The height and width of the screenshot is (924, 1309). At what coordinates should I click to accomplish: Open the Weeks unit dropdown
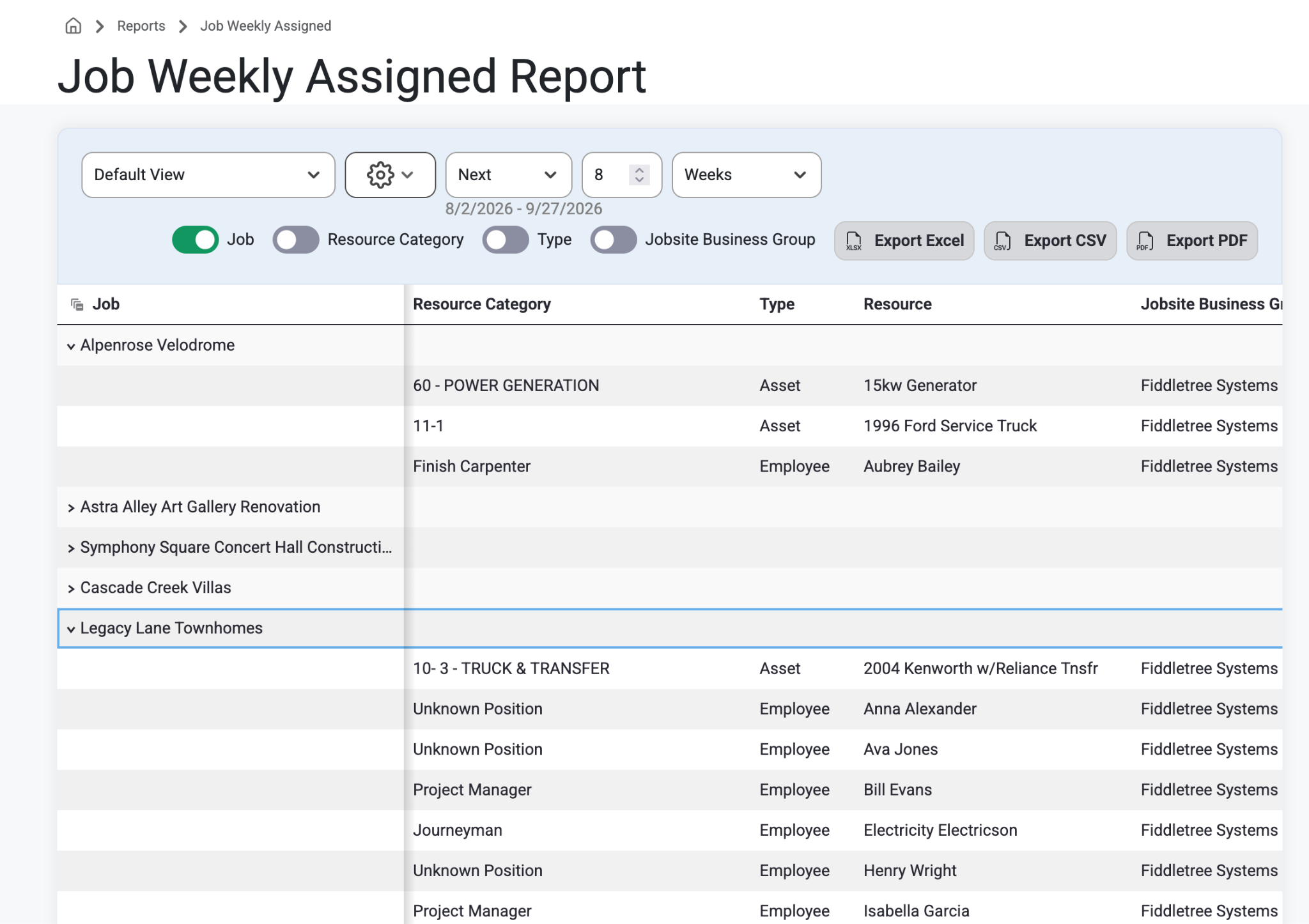(746, 174)
